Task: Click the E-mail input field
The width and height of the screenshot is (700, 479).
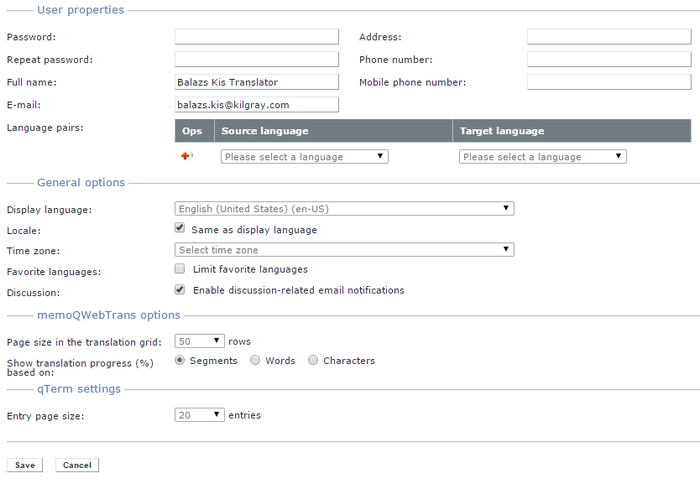Action: tap(257, 104)
